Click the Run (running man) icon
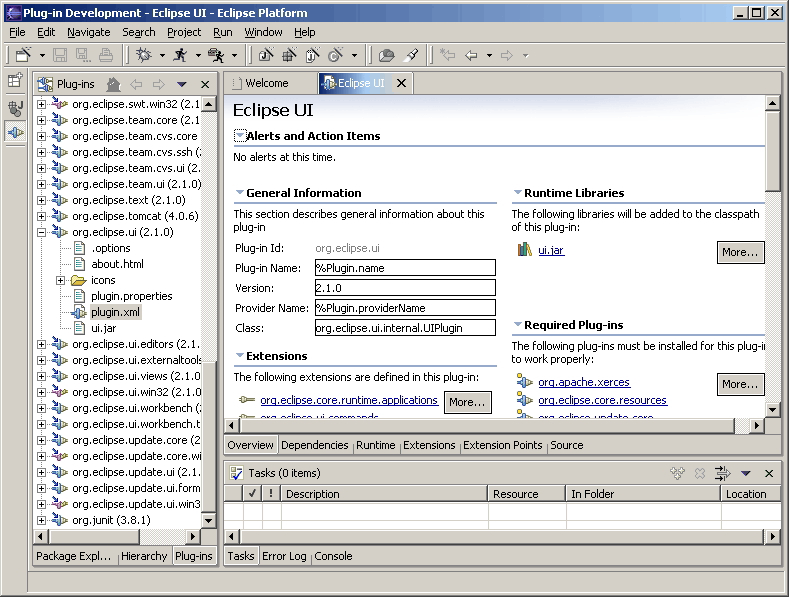The image size is (789, 597). (x=180, y=55)
